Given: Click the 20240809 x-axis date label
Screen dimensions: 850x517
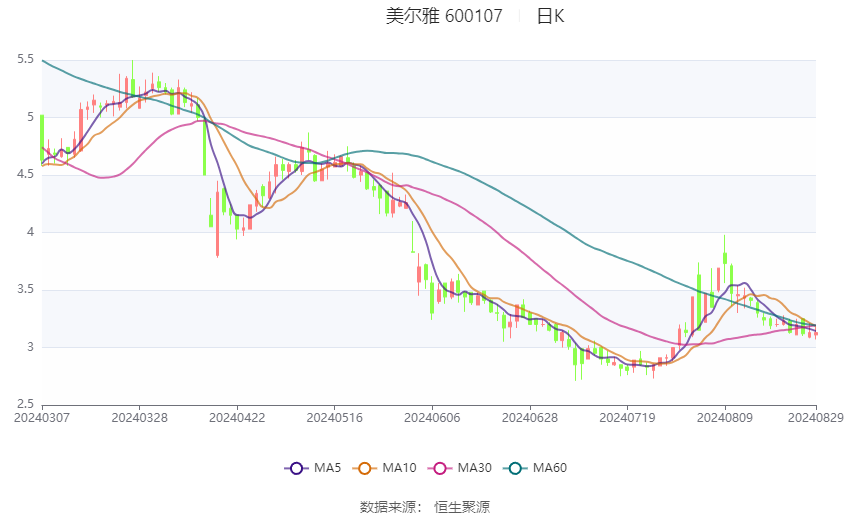Looking at the screenshot, I should [725, 418].
